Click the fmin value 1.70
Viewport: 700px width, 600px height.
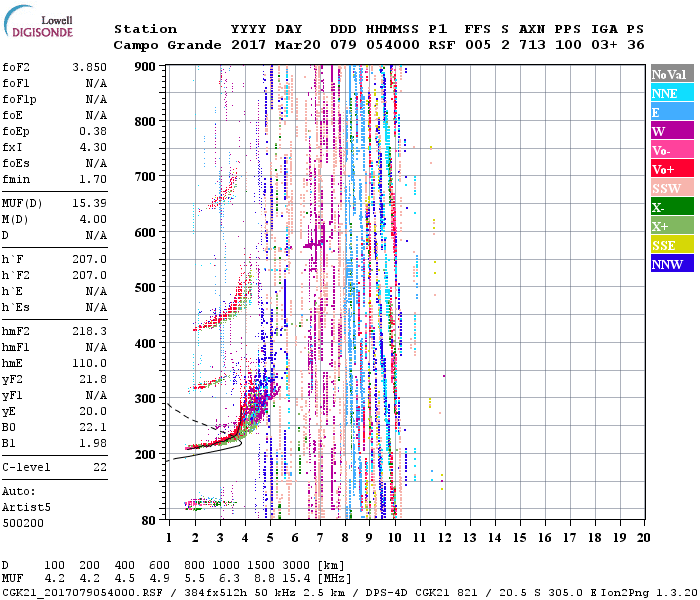tap(93, 179)
